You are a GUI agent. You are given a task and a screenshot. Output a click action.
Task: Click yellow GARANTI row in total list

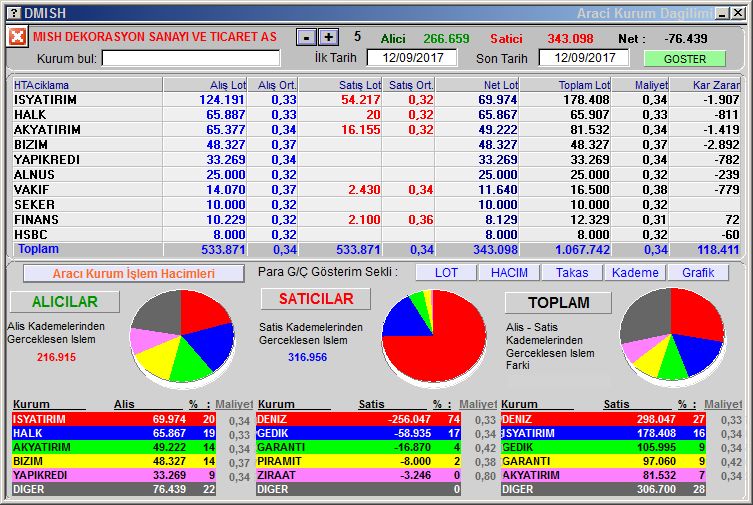pyautogui.click(x=604, y=461)
